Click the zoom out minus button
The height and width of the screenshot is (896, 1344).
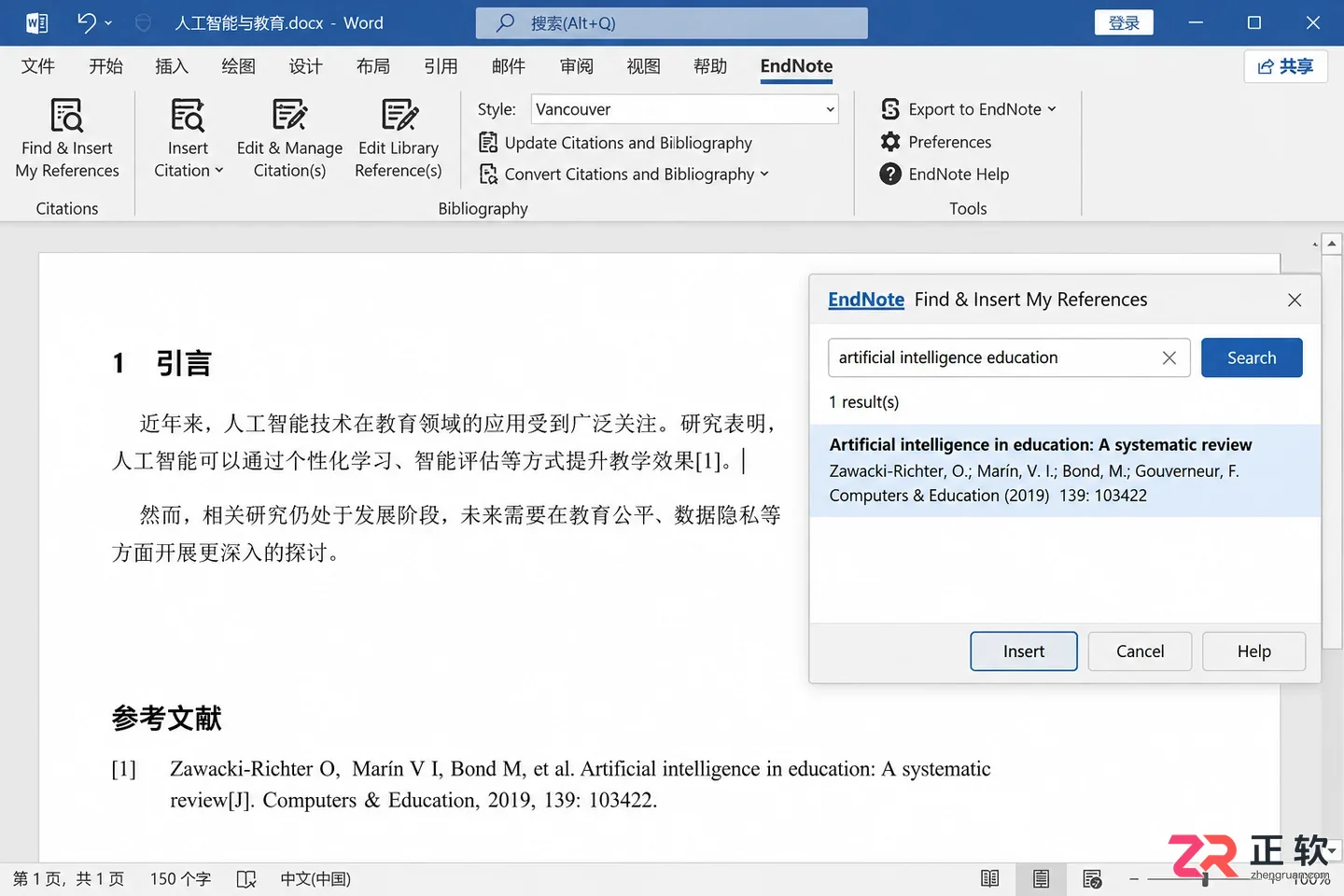(1134, 879)
